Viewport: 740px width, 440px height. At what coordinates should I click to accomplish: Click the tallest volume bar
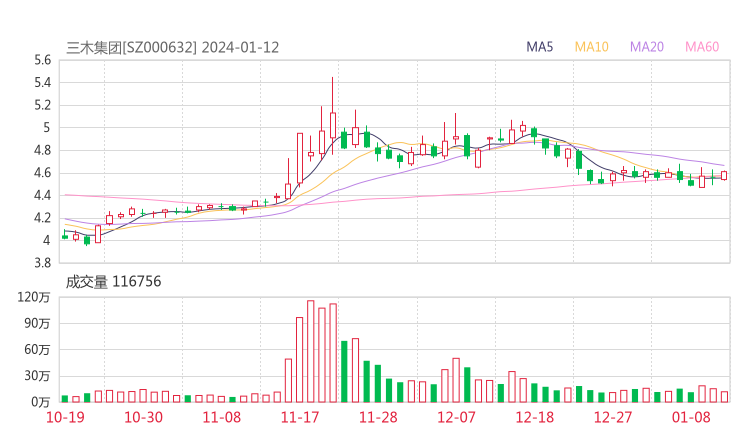coord(311,351)
